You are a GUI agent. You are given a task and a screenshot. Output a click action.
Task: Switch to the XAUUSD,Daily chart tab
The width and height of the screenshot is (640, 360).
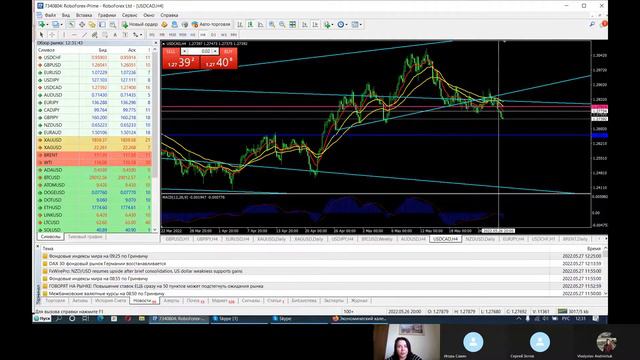(271, 239)
